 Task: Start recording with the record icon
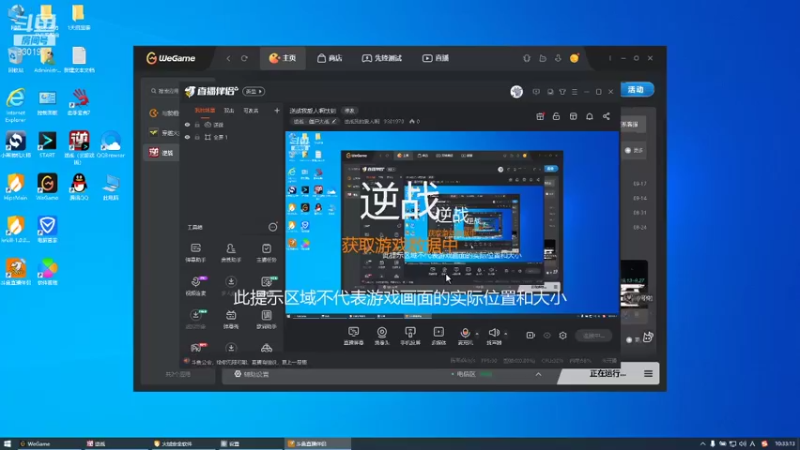point(531,335)
